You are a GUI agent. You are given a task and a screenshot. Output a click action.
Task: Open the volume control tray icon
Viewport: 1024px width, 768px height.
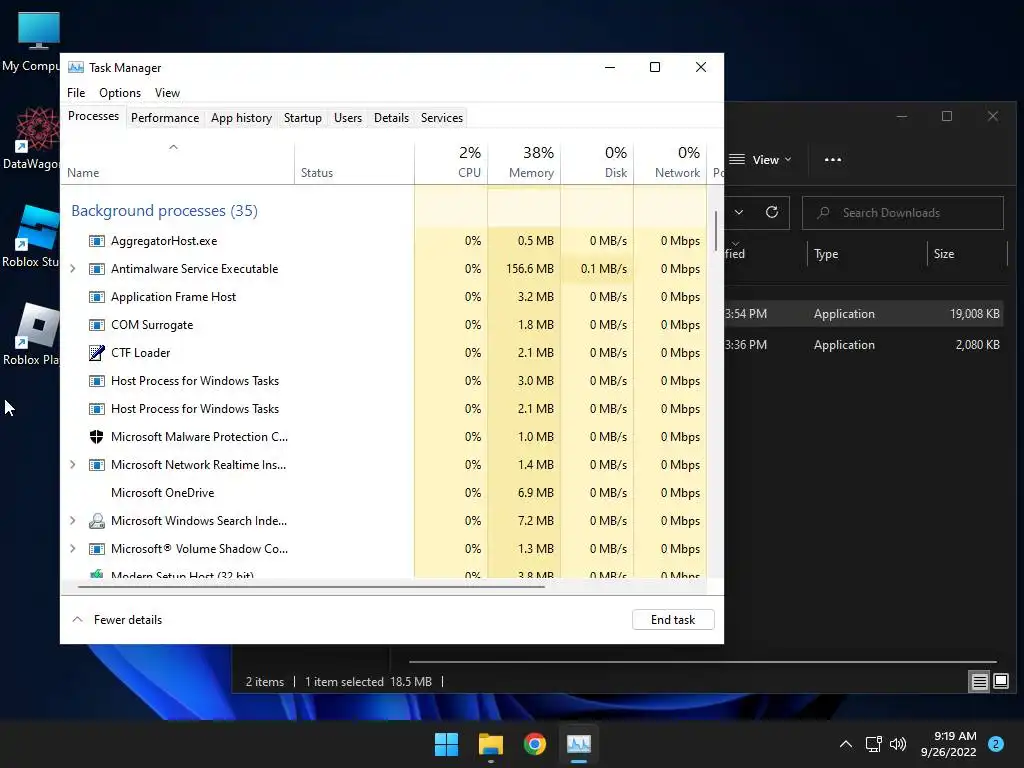[899, 744]
